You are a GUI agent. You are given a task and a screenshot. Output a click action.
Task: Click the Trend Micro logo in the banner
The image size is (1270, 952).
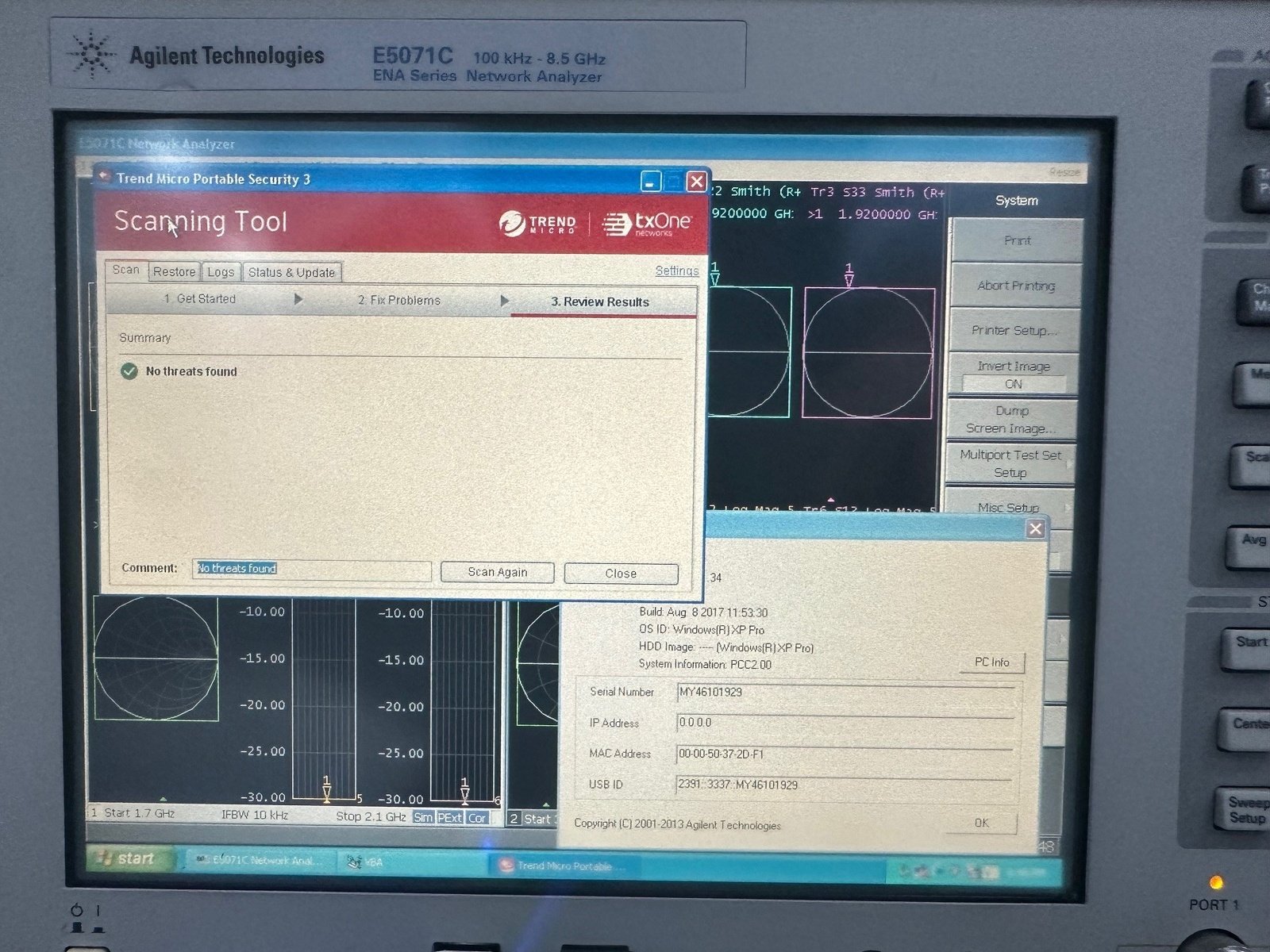tap(537, 224)
